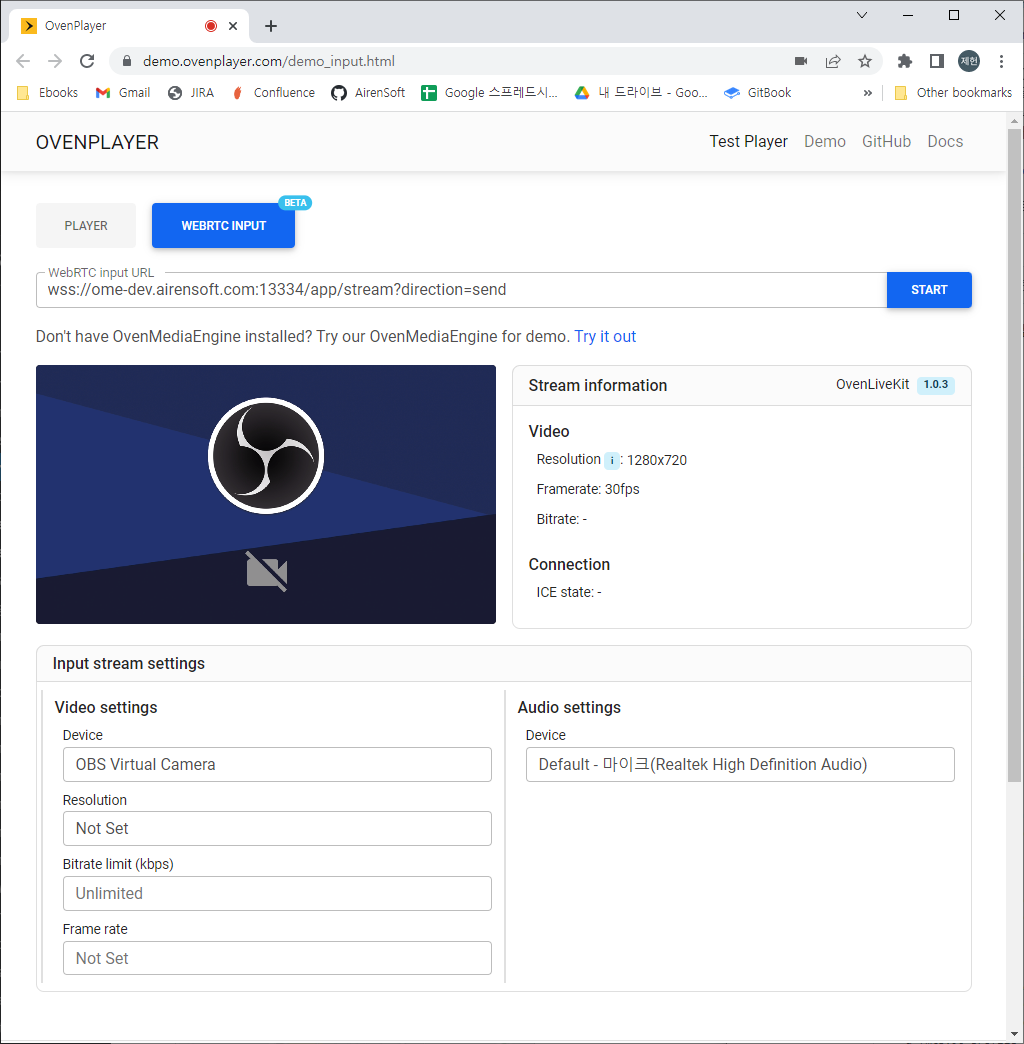Screen dimensions: 1024x1044
Task: Click the info icon next to Resolution
Action: click(611, 460)
